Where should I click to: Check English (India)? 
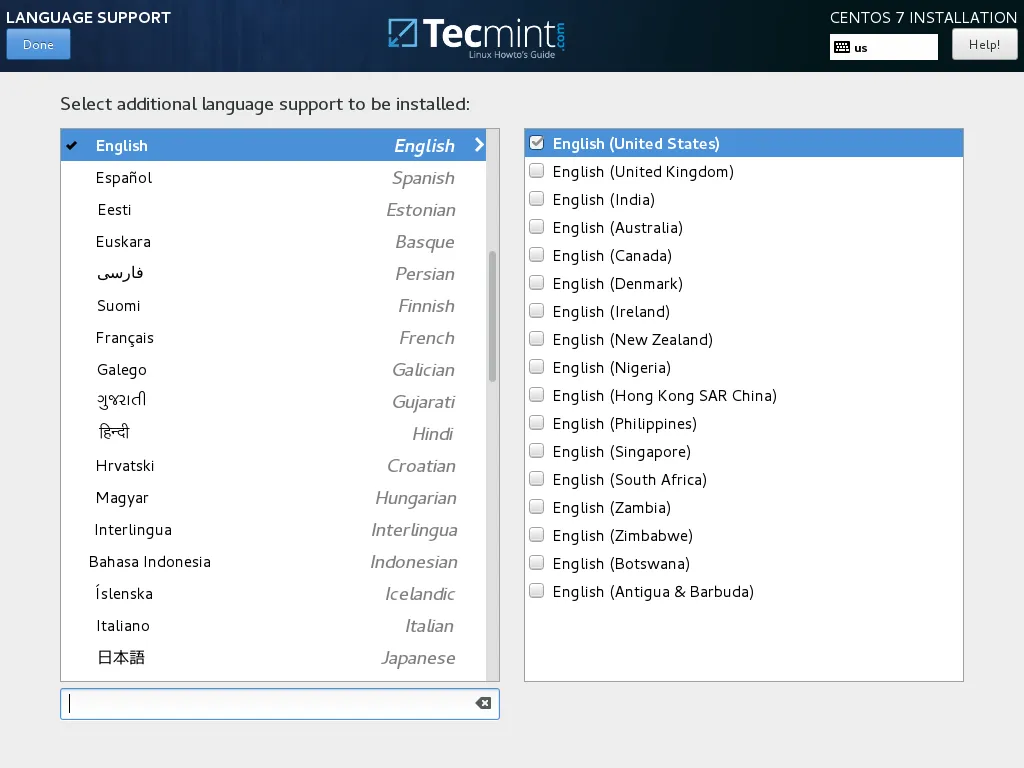point(536,198)
